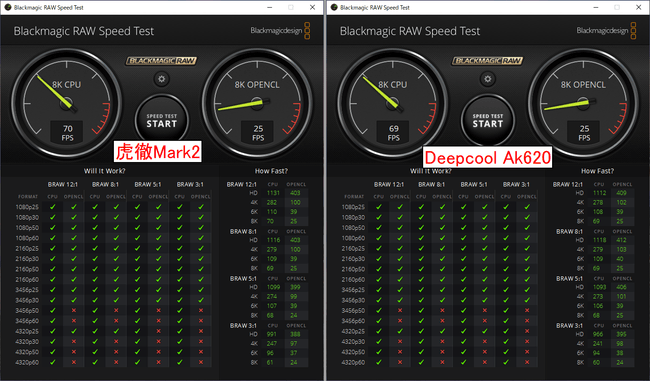Click 4320p60 BRAW 12:1 CPU checkmark, right window
Viewport: 650px width, 381px height.
tap(379, 362)
